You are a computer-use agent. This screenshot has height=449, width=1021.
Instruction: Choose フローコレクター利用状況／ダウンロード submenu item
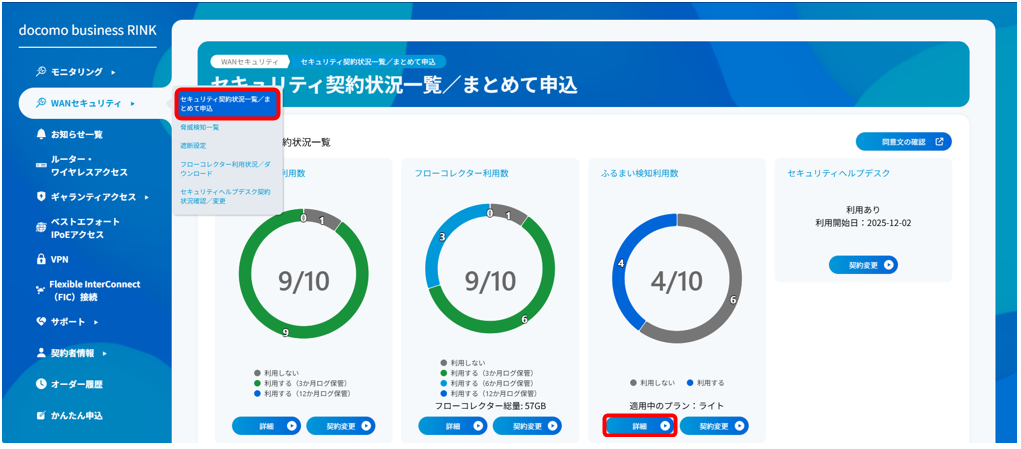pyautogui.click(x=226, y=166)
